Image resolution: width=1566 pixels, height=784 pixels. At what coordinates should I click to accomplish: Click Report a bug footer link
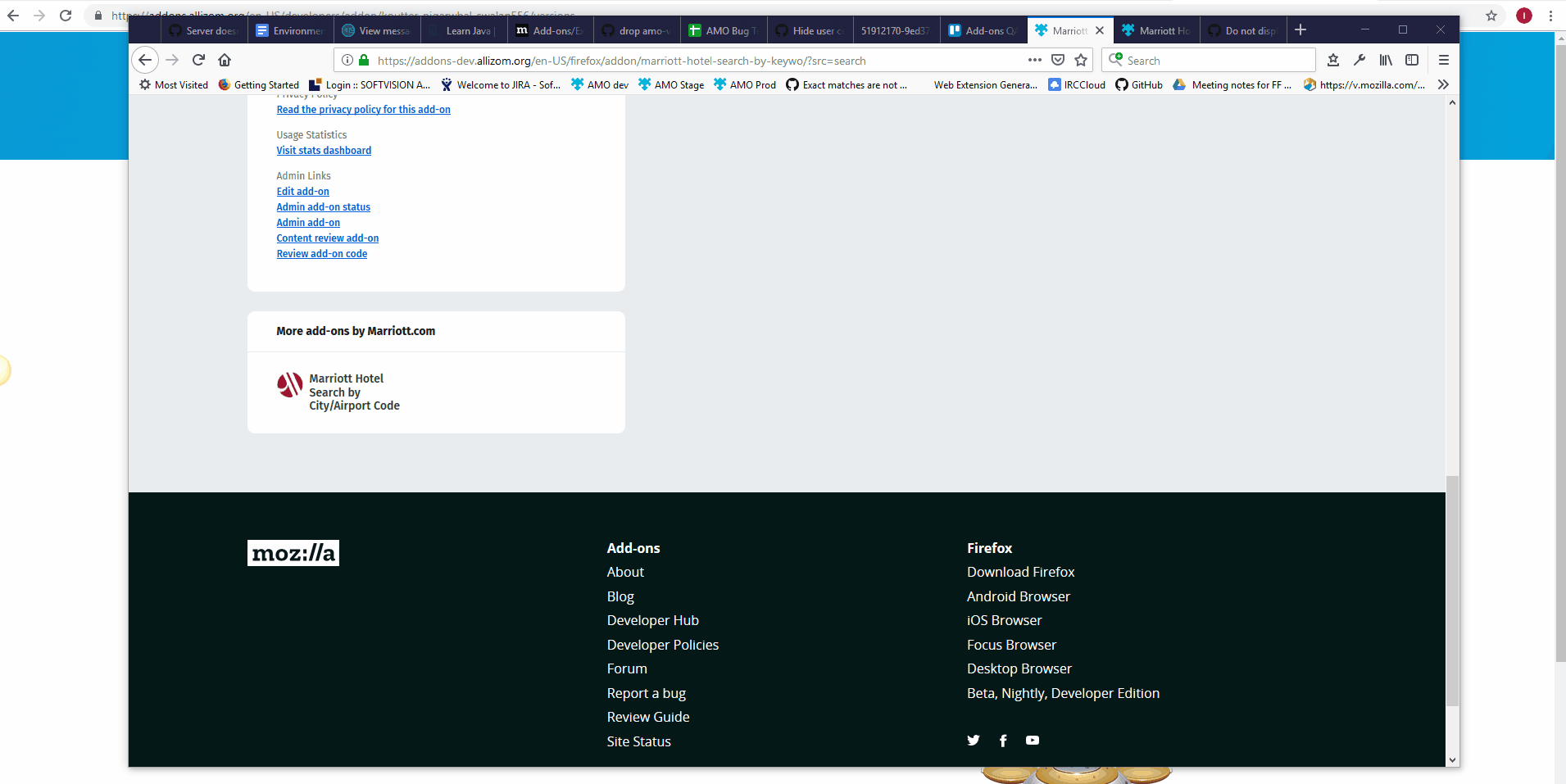tap(646, 693)
